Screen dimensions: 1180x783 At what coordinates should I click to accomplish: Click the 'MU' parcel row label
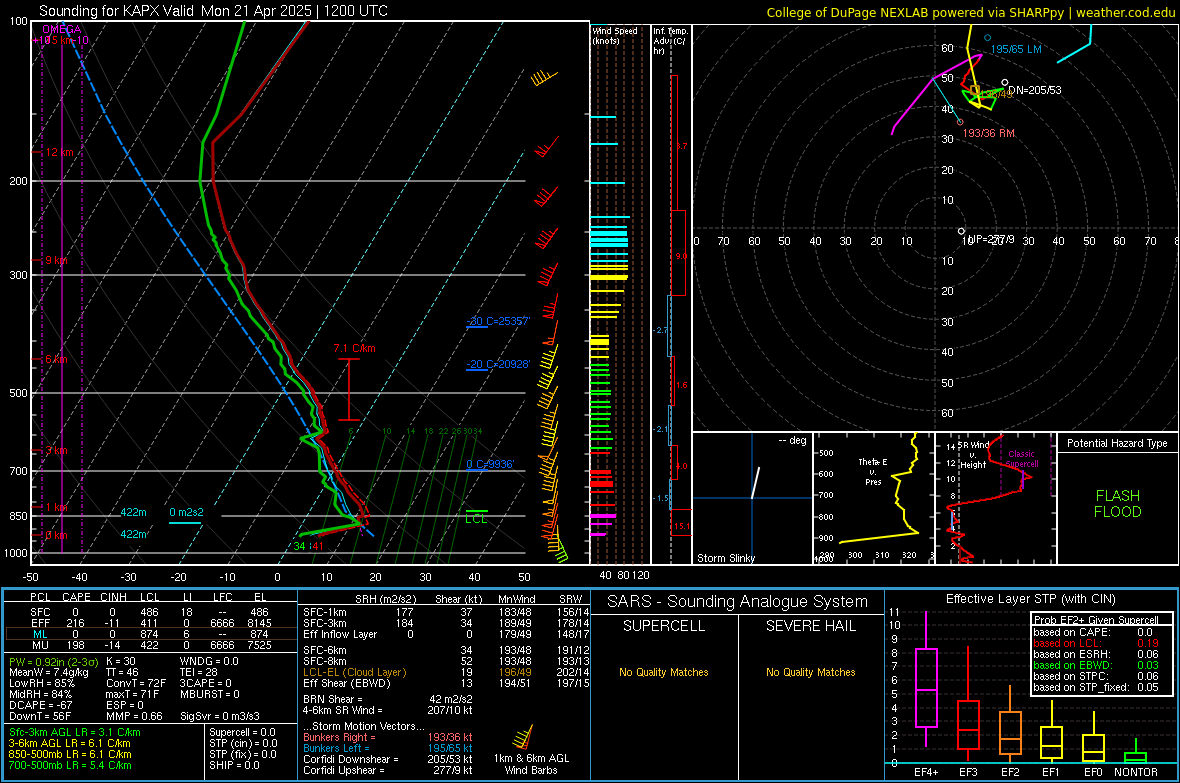[x=41, y=645]
